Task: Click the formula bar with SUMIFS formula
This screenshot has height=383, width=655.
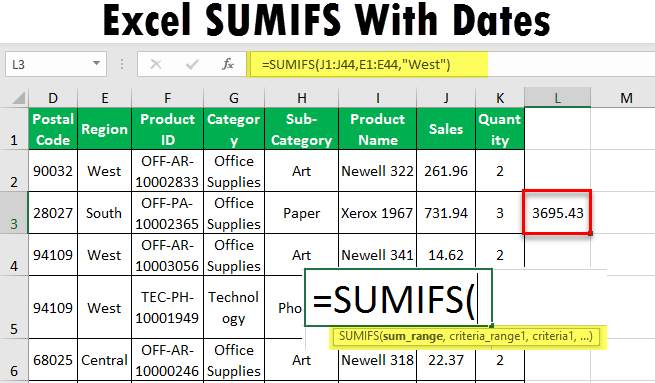Action: click(x=368, y=64)
